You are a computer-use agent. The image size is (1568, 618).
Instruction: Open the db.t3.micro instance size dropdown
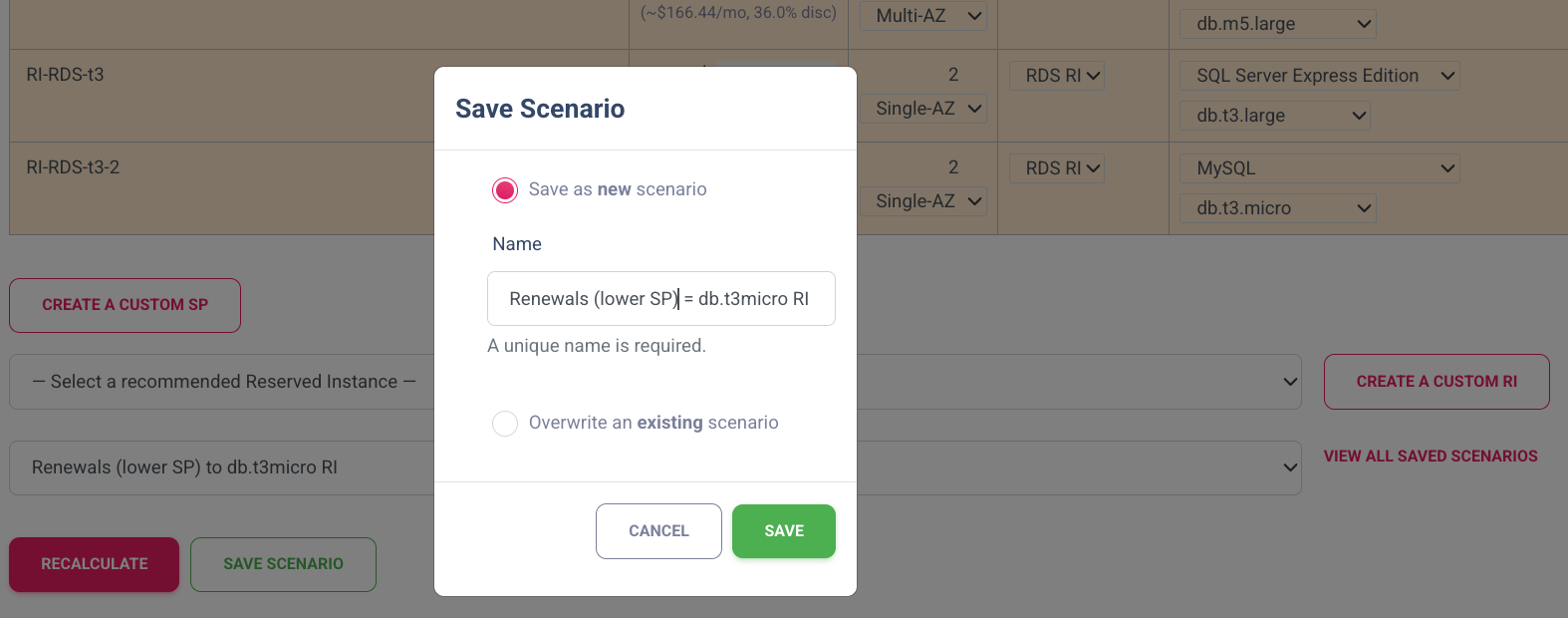click(1277, 207)
